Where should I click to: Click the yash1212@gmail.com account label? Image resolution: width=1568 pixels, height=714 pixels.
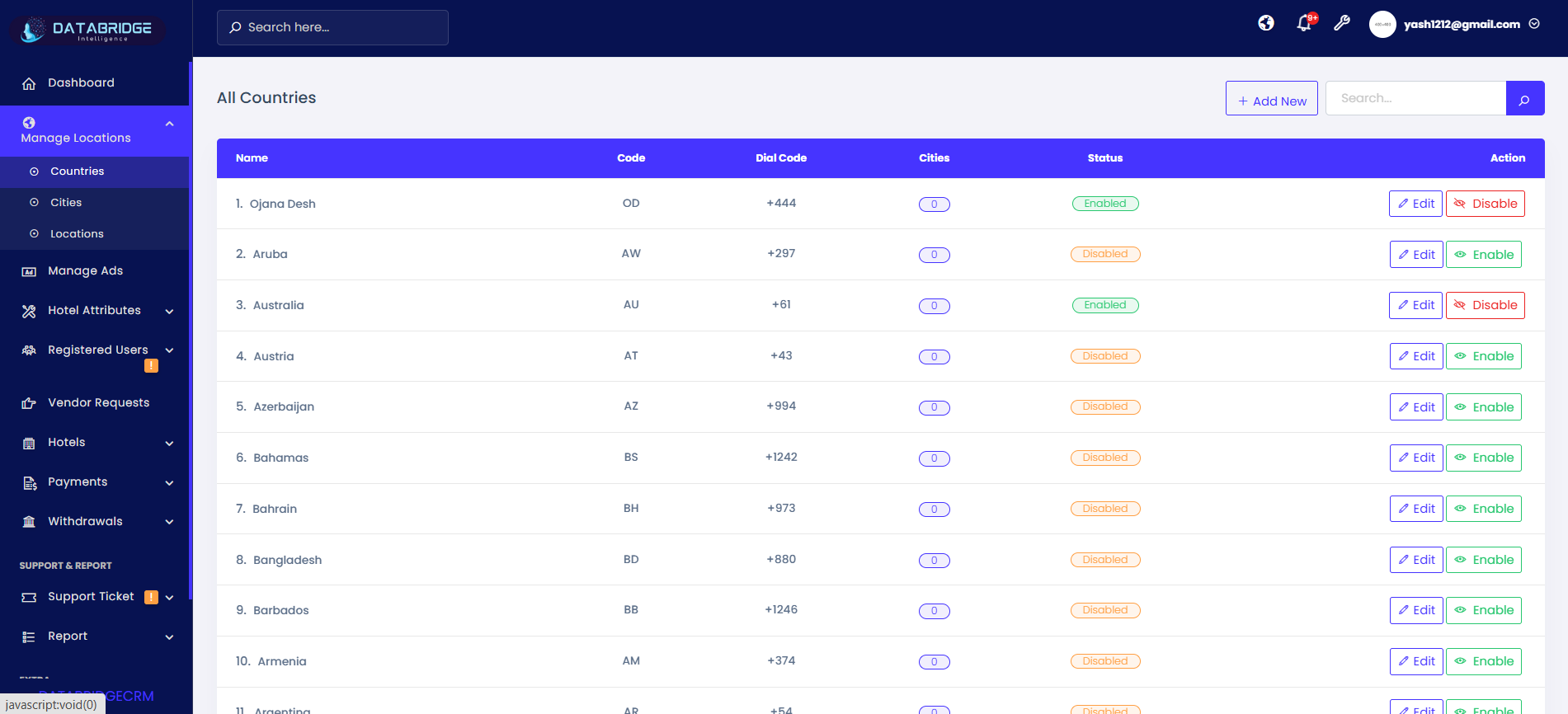(1462, 24)
